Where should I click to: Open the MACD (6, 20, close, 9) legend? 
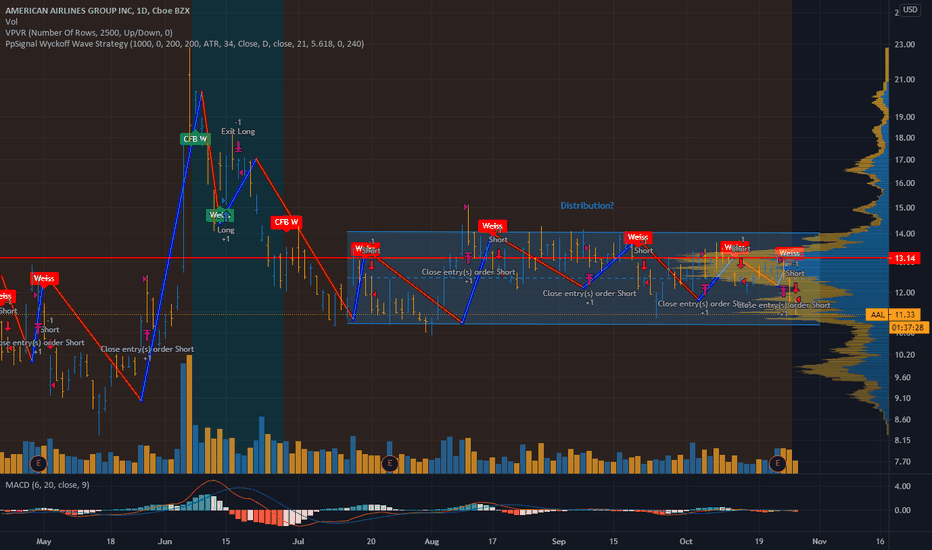pos(48,485)
